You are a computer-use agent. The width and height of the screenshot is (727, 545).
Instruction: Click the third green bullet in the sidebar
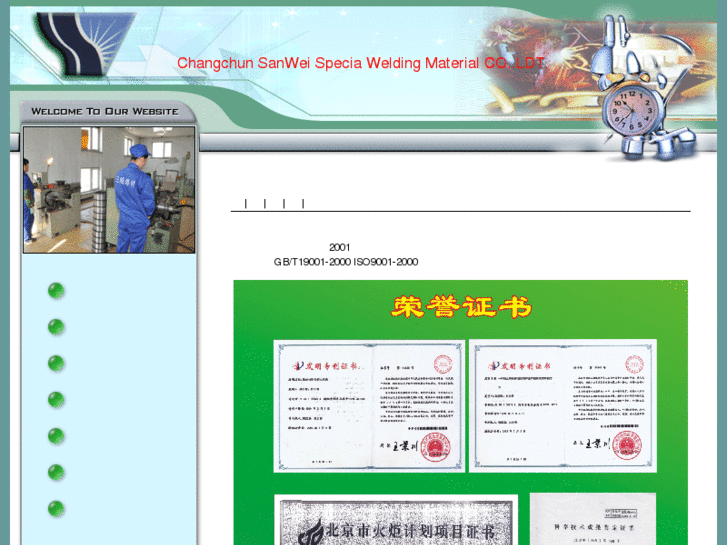[x=56, y=363]
